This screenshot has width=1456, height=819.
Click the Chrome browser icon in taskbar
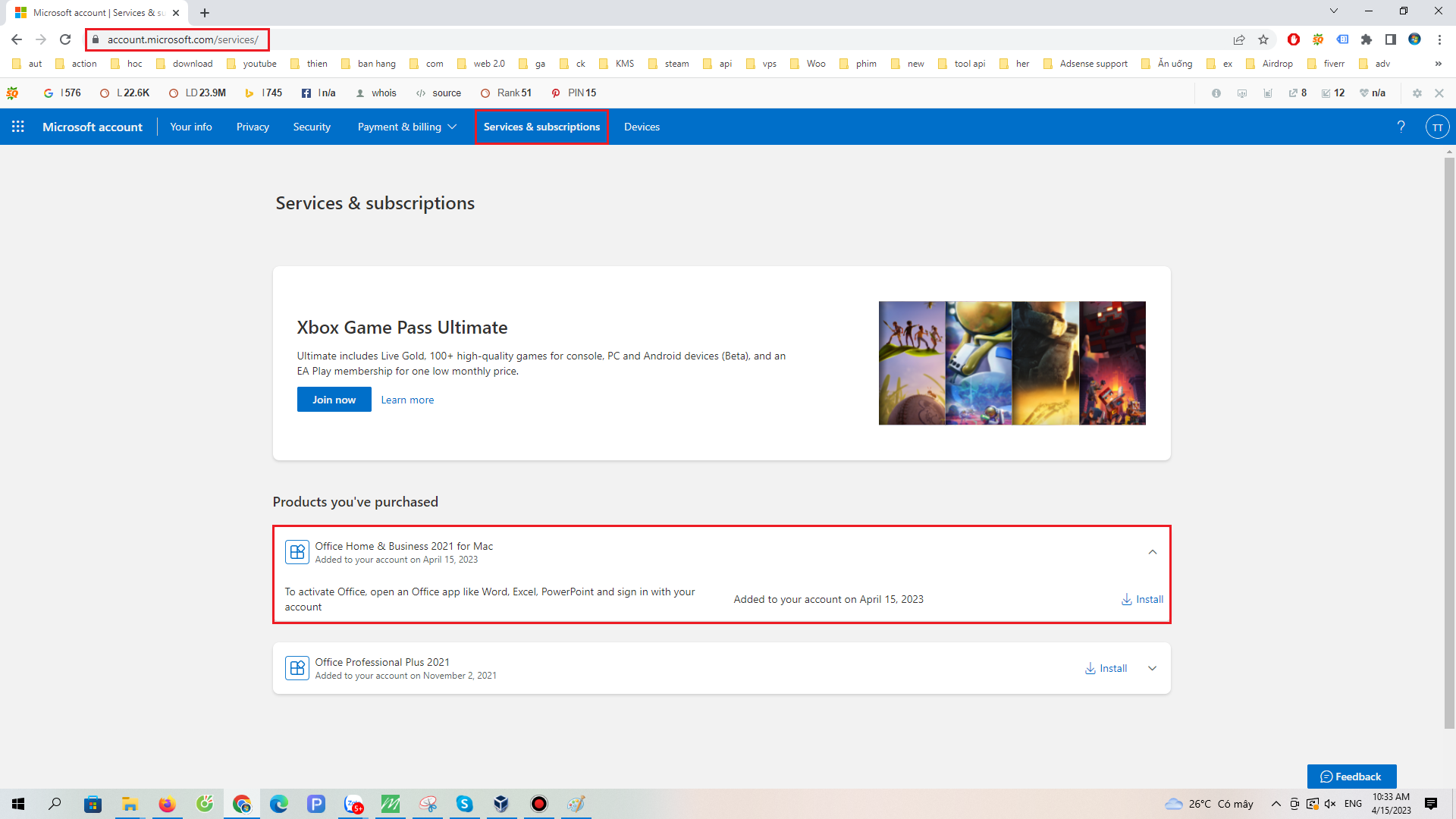click(x=240, y=803)
